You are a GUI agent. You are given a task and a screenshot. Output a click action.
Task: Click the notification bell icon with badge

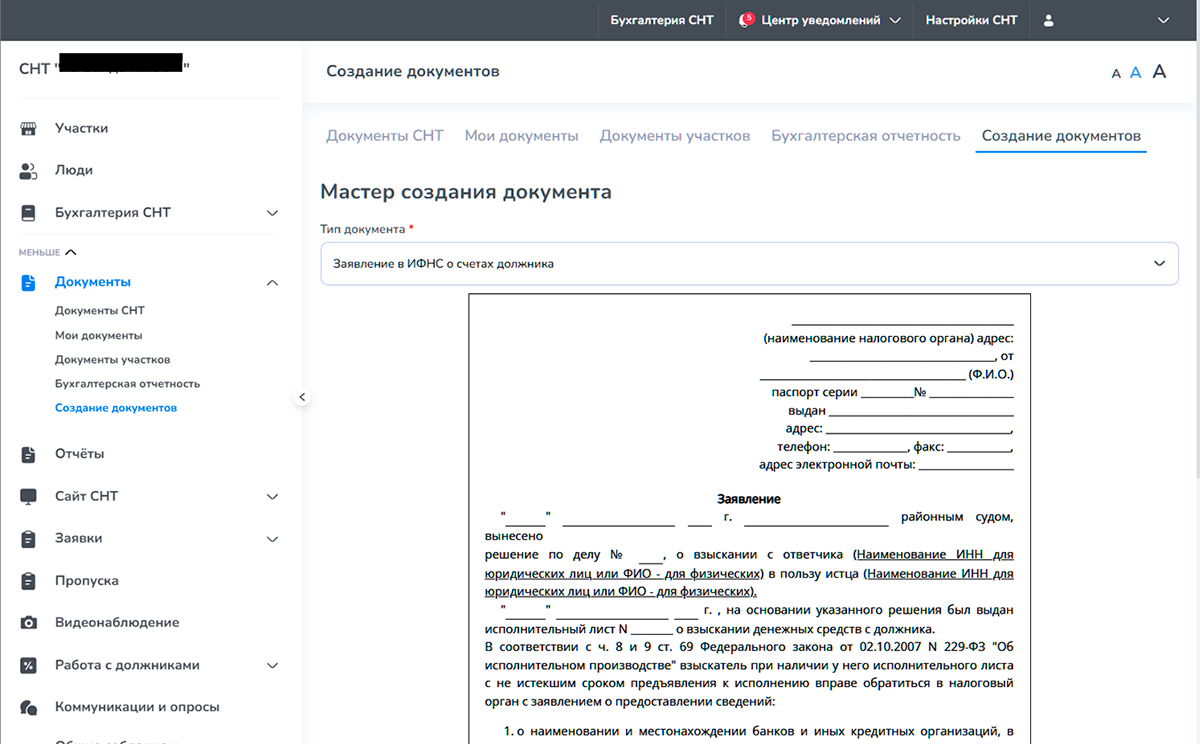click(745, 20)
